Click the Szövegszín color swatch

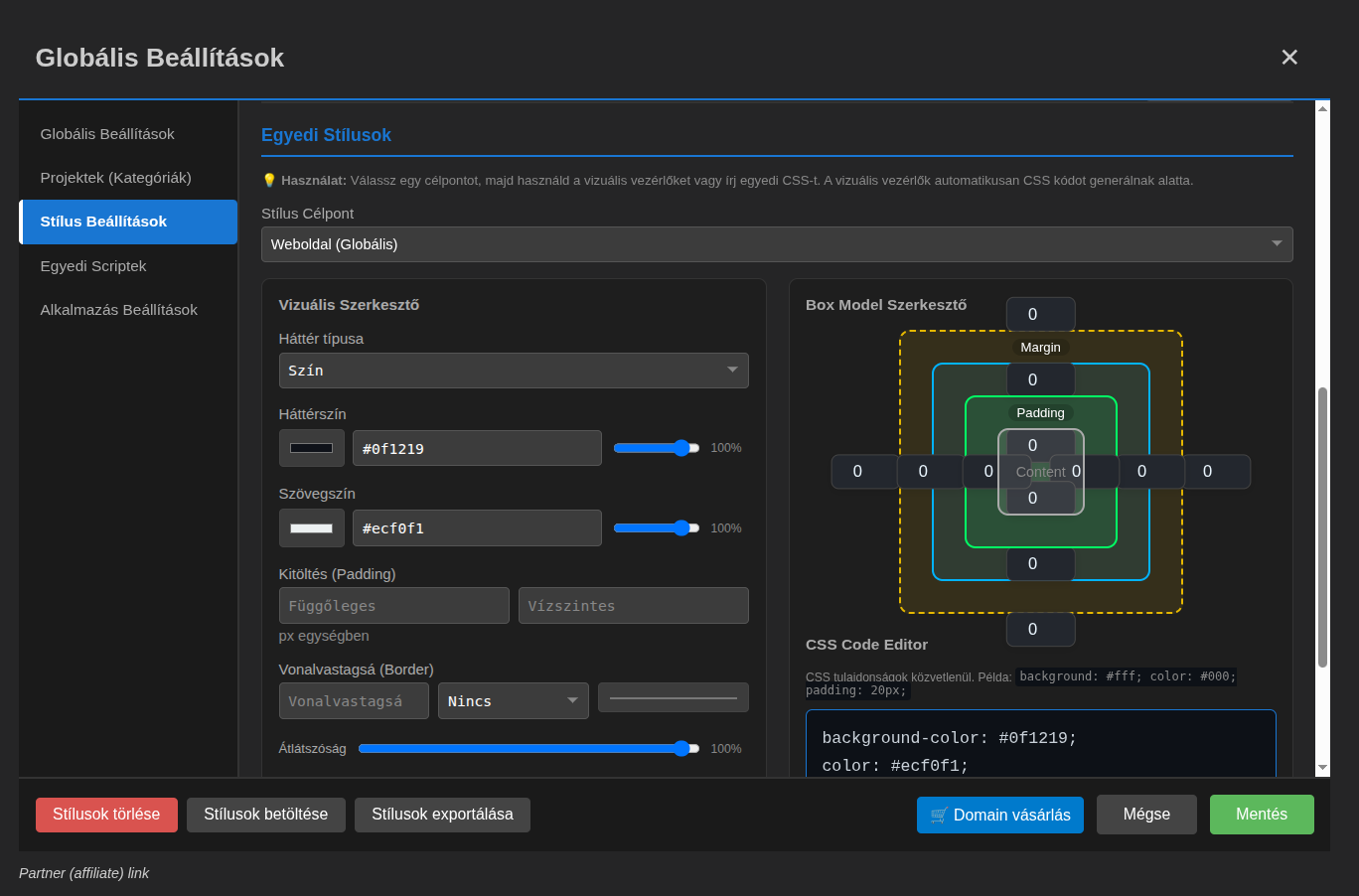click(x=311, y=528)
